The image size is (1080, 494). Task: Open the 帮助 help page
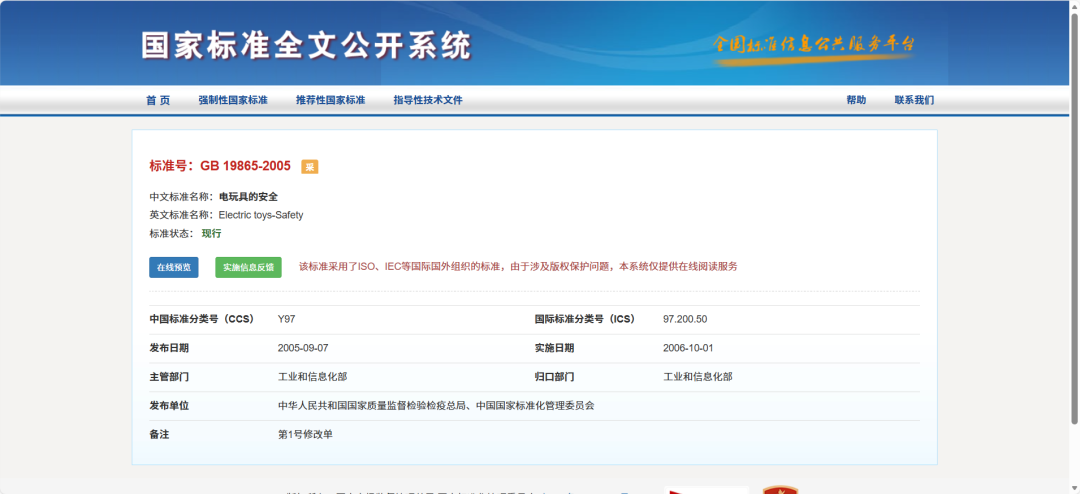pos(856,100)
